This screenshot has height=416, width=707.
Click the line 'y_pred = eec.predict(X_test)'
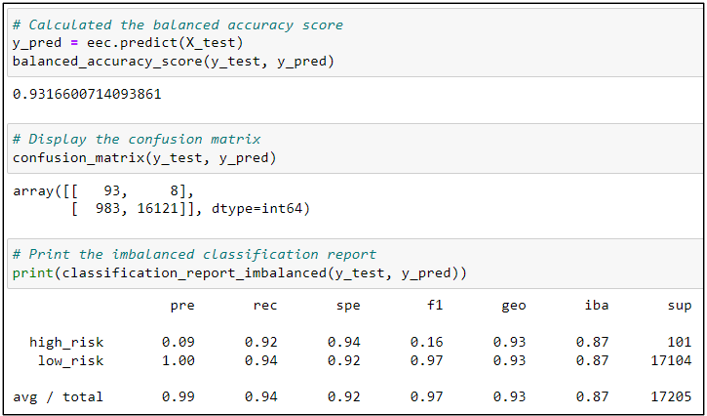click(x=128, y=43)
